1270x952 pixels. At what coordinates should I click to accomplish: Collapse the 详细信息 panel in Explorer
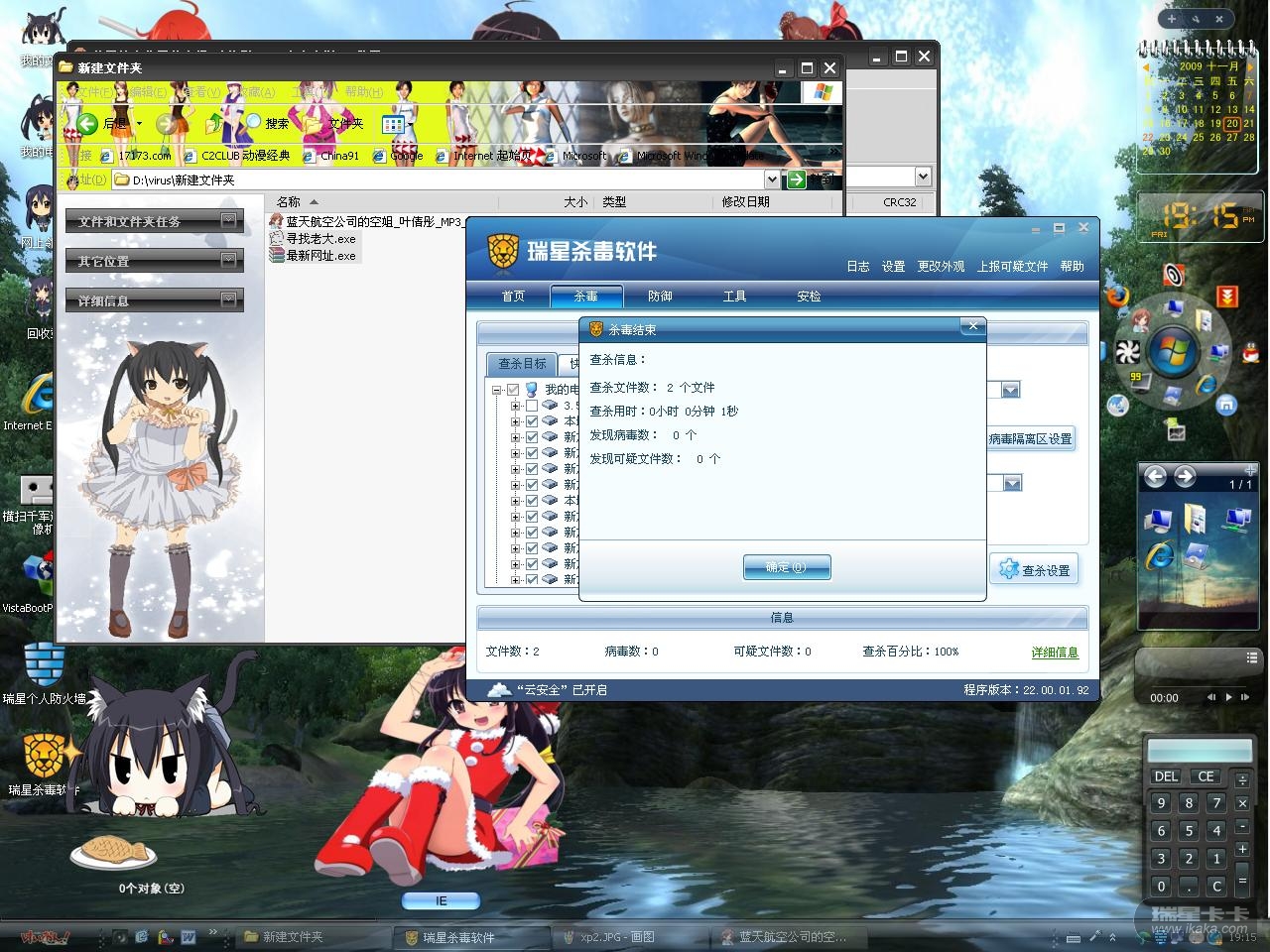pyautogui.click(x=229, y=299)
